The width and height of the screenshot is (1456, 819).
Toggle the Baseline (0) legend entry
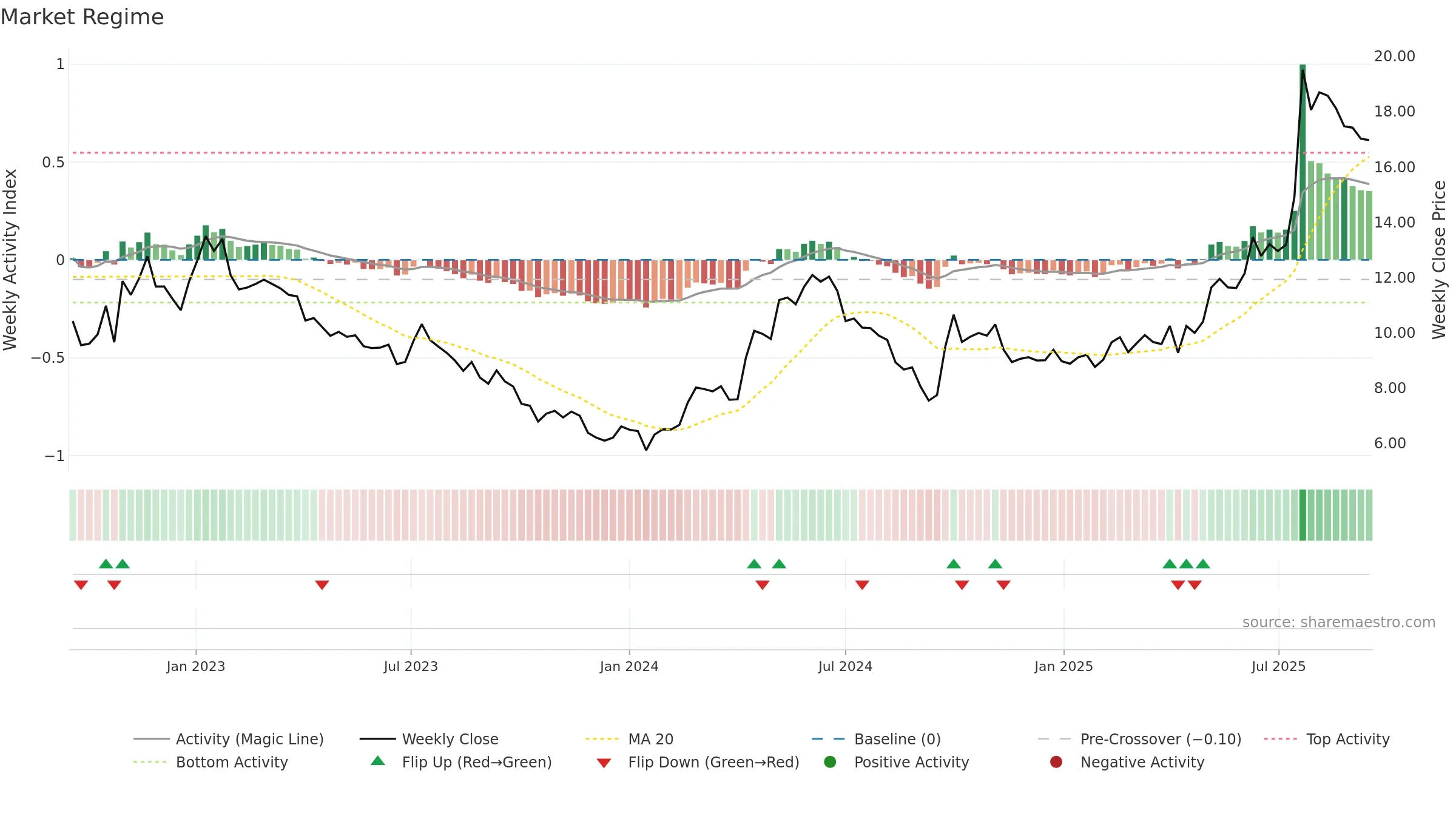[x=876, y=739]
